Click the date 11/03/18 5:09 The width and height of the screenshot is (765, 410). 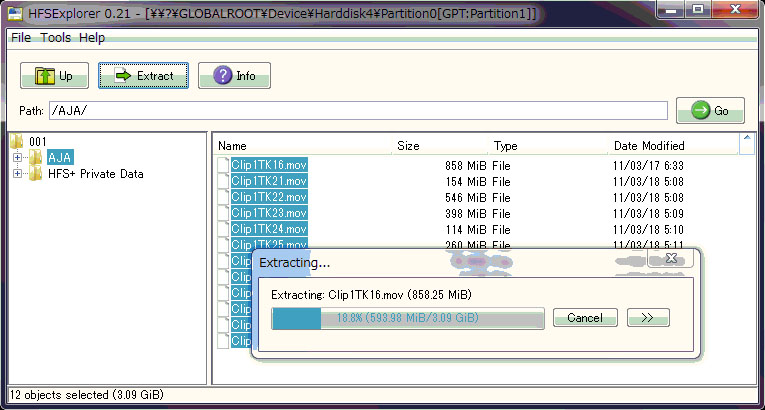pyautogui.click(x=648, y=214)
